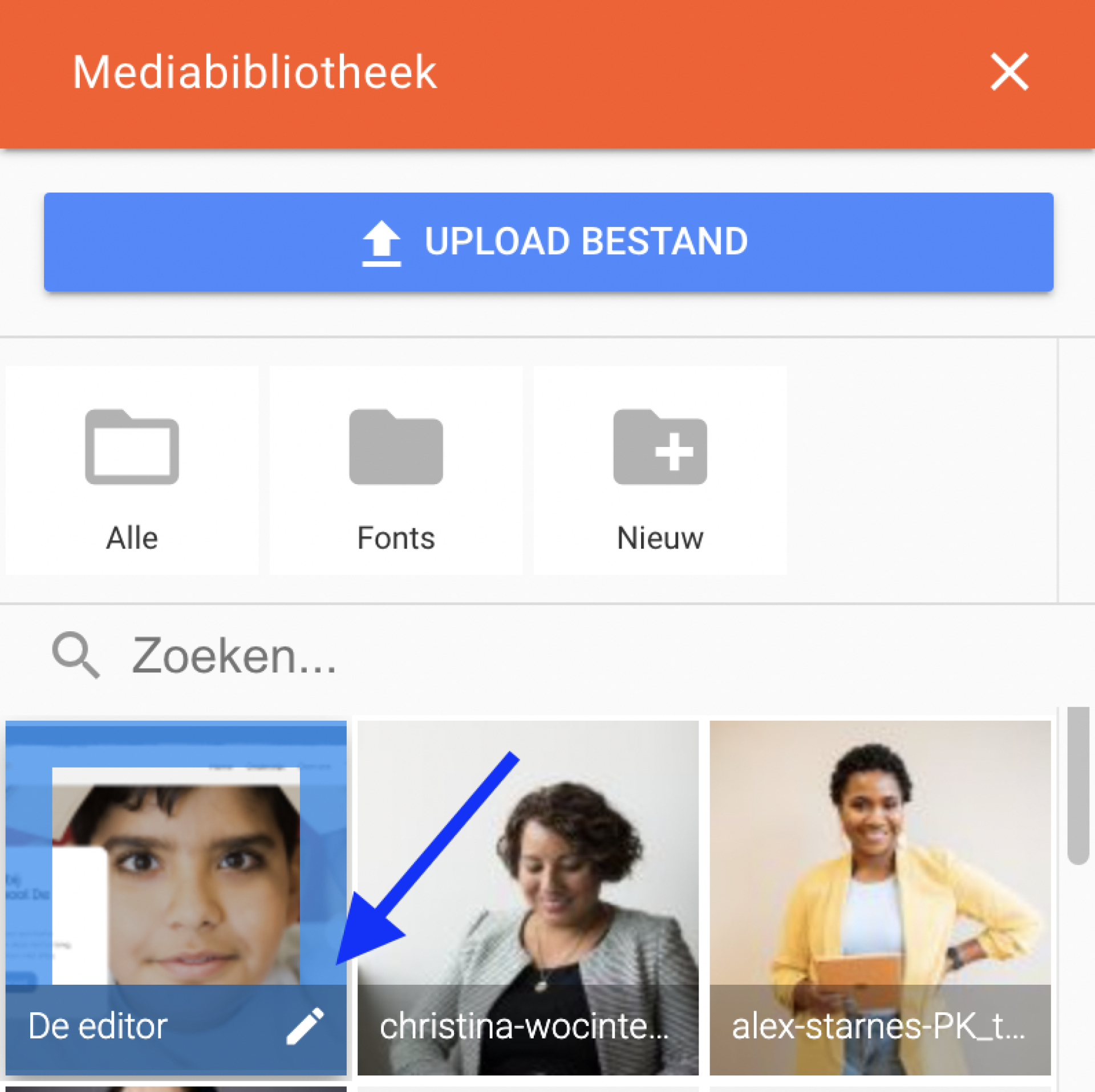The height and width of the screenshot is (1092, 1095).
Task: Click the vertical scrollbar handle
Action: [x=1078, y=785]
